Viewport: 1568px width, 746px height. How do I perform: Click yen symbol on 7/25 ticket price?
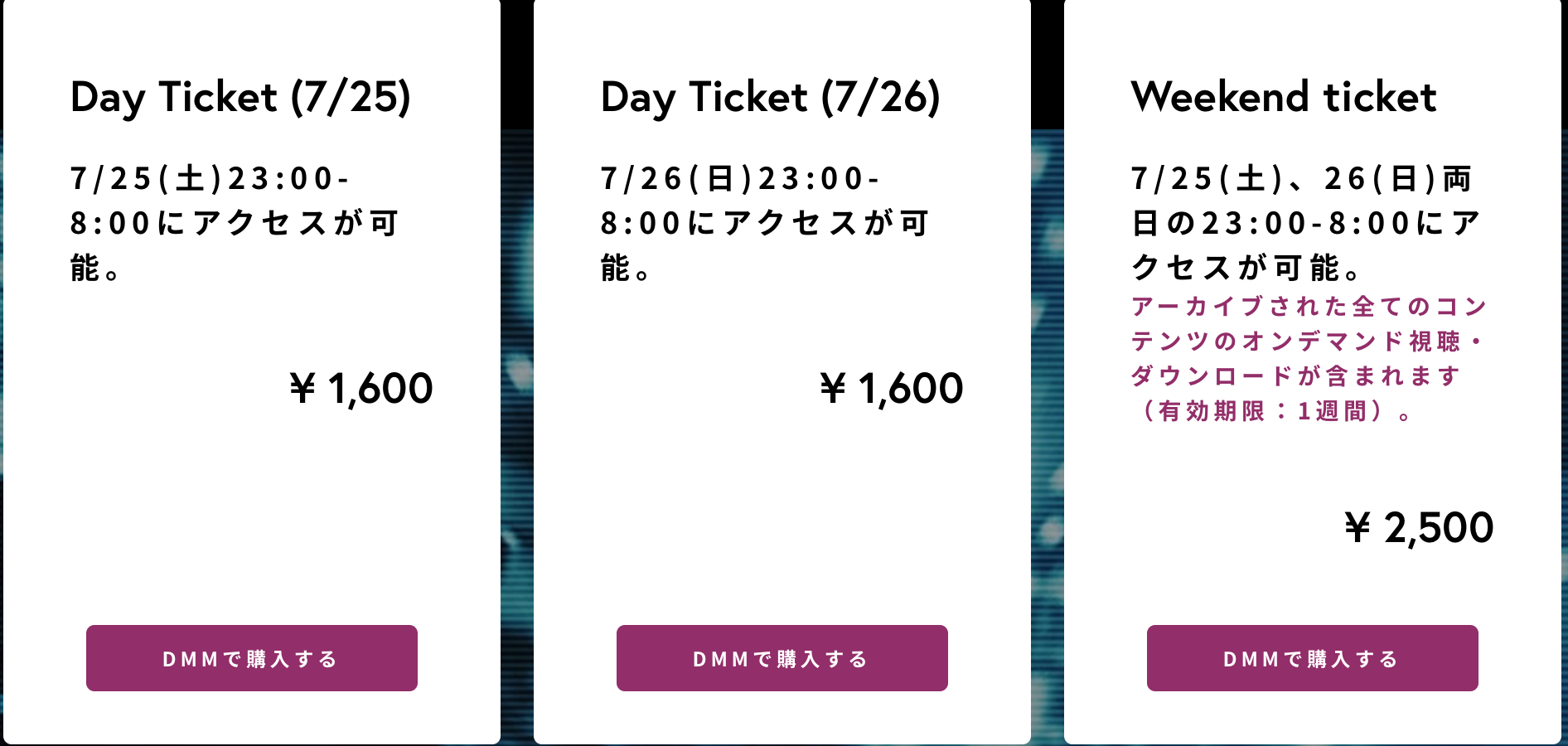pos(302,388)
